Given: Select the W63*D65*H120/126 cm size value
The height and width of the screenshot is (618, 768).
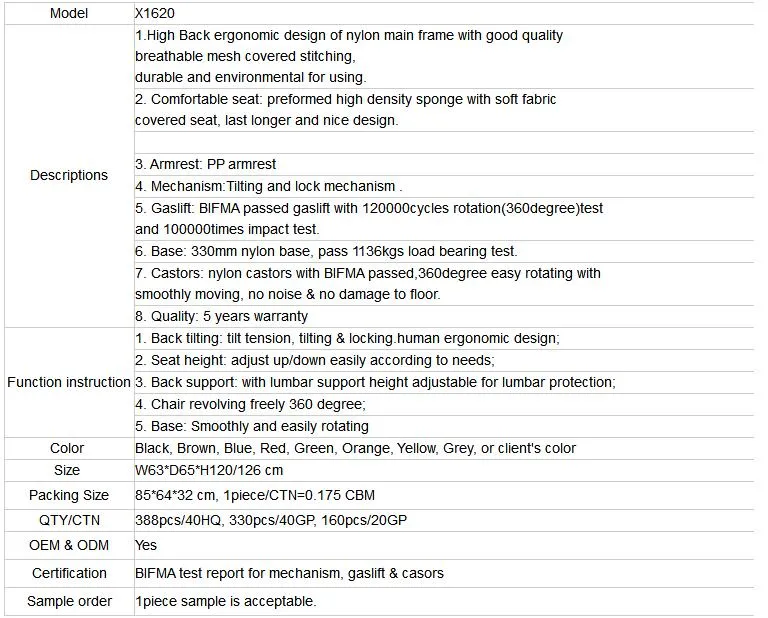Looking at the screenshot, I should (209, 470).
